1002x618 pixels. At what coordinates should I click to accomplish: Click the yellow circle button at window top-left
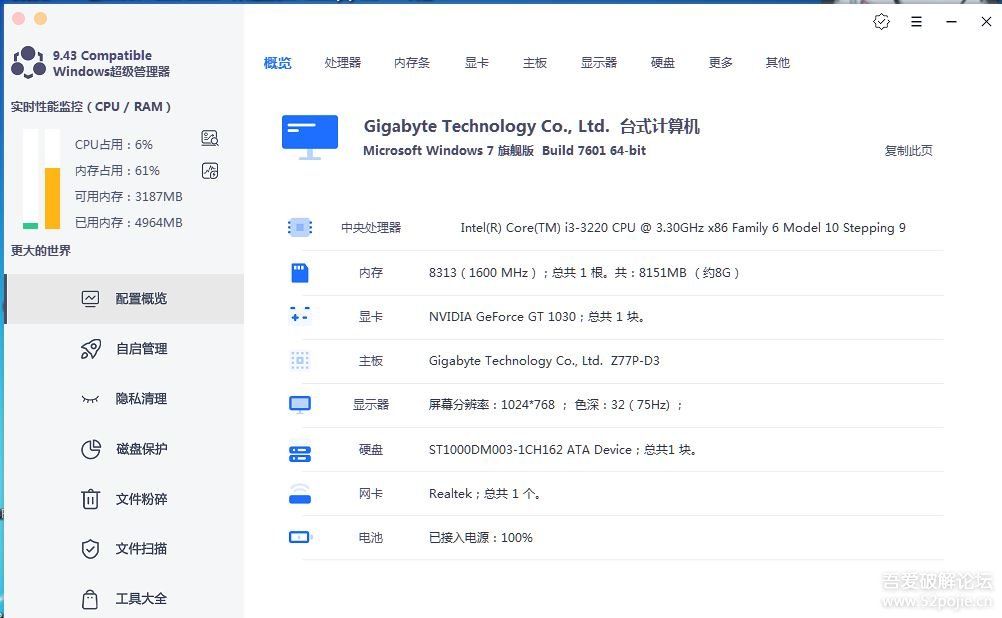pyautogui.click(x=40, y=19)
